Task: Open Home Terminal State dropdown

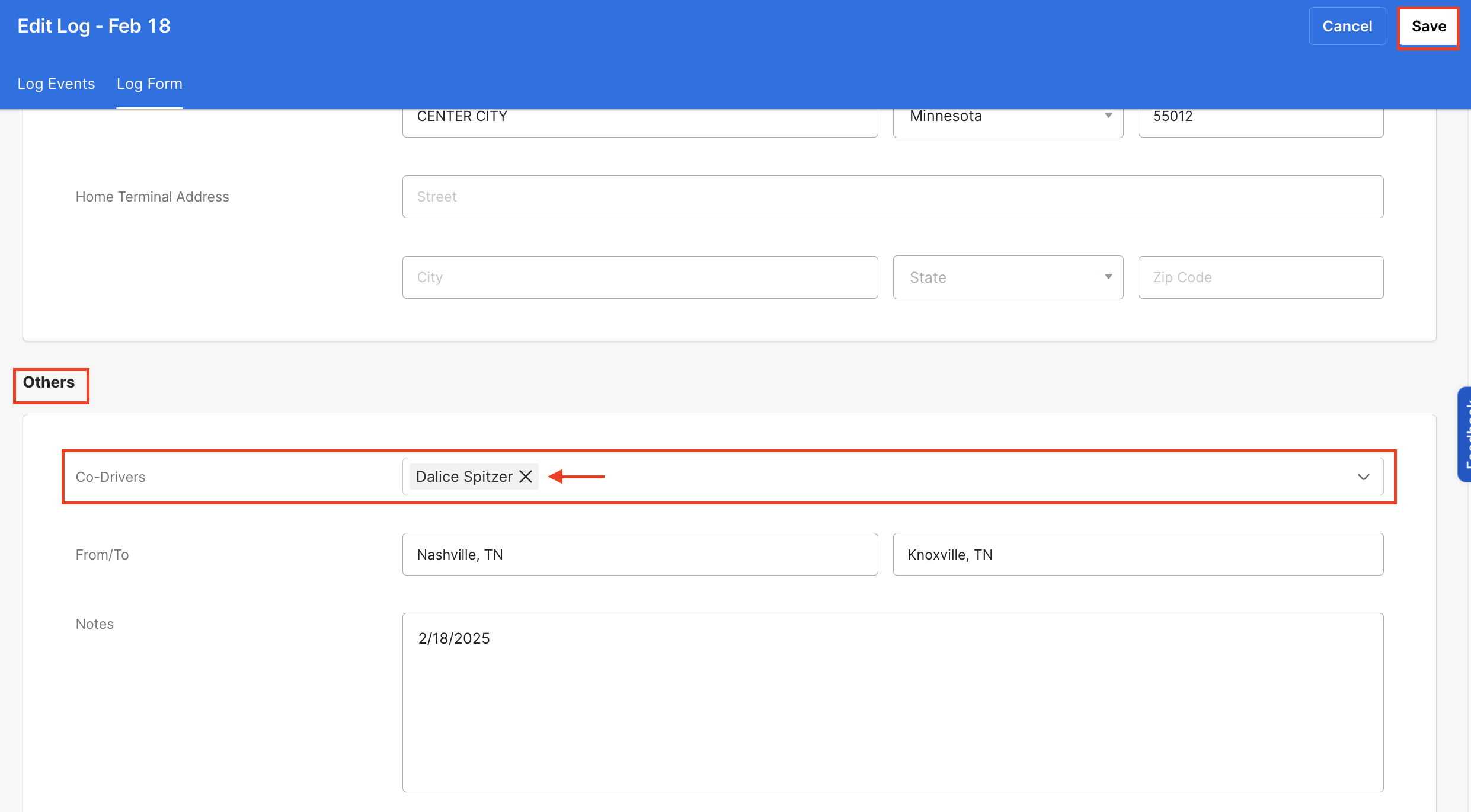Action: pos(1008,277)
